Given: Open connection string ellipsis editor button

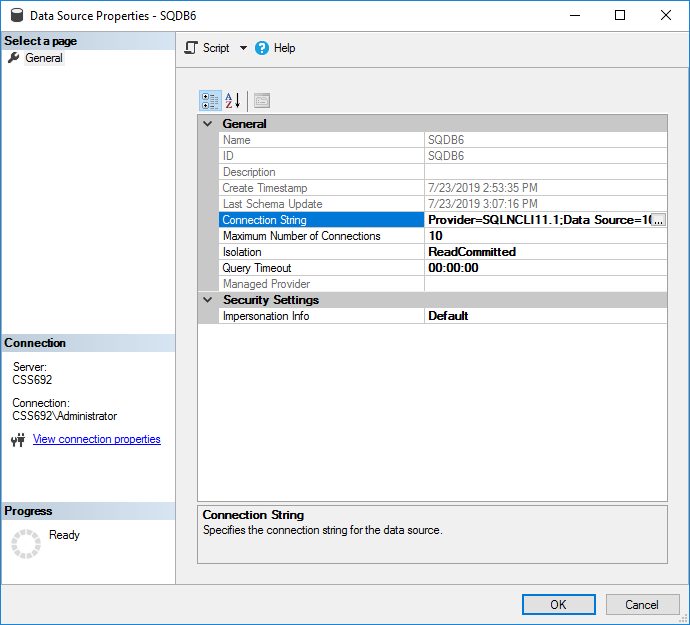Looking at the screenshot, I should tap(658, 220).
